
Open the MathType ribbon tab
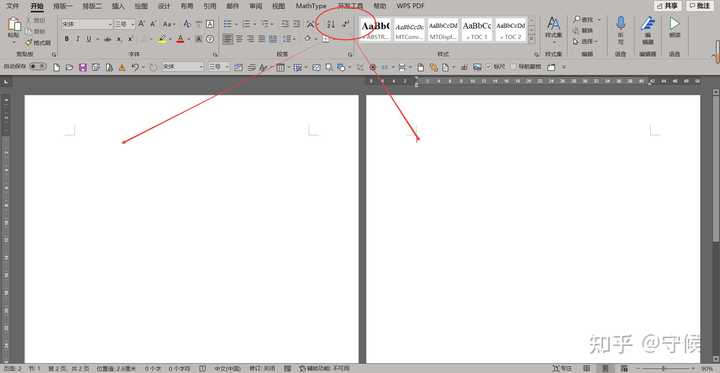[x=311, y=6]
